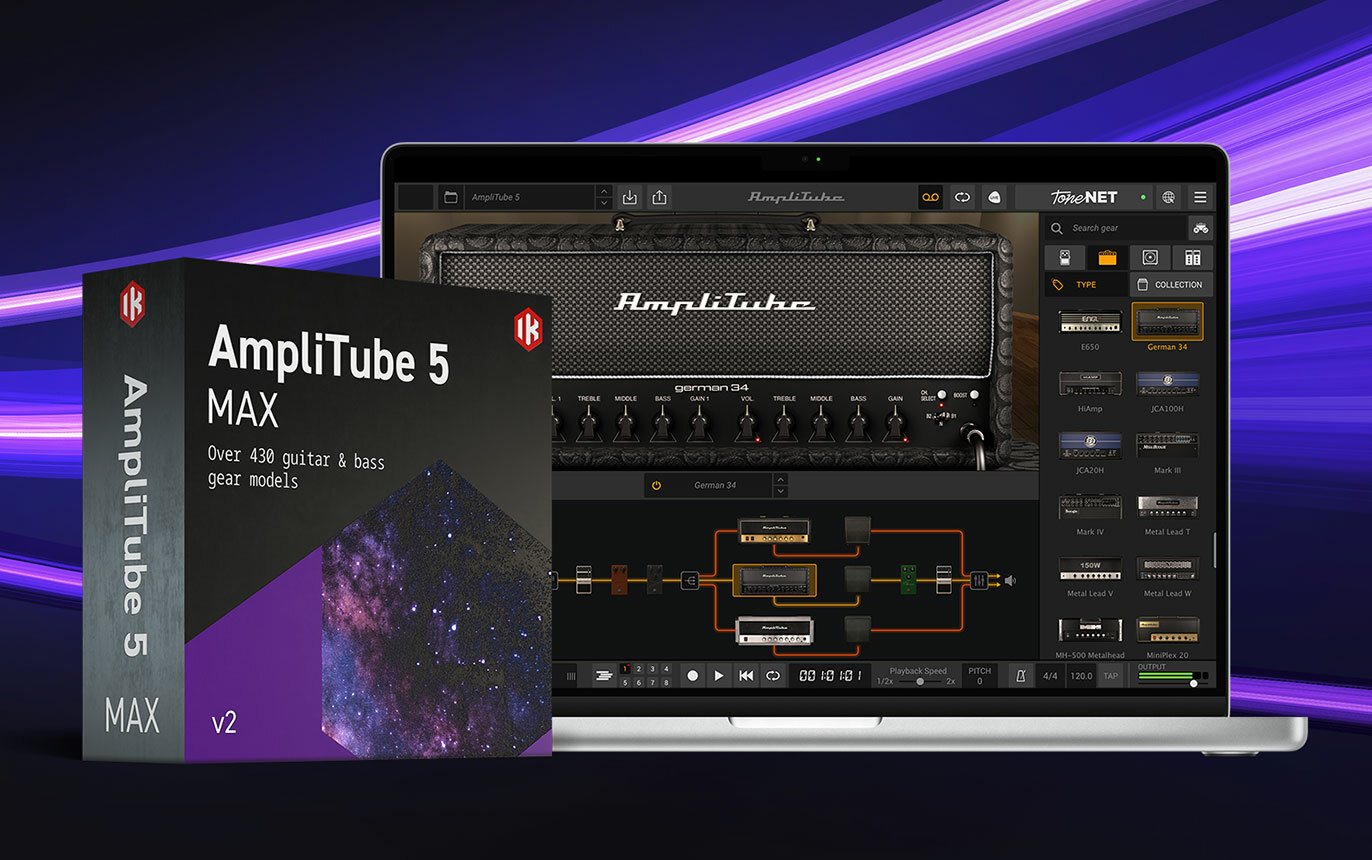
Task: Open the hamburger menu in the top bar
Action: [1200, 197]
